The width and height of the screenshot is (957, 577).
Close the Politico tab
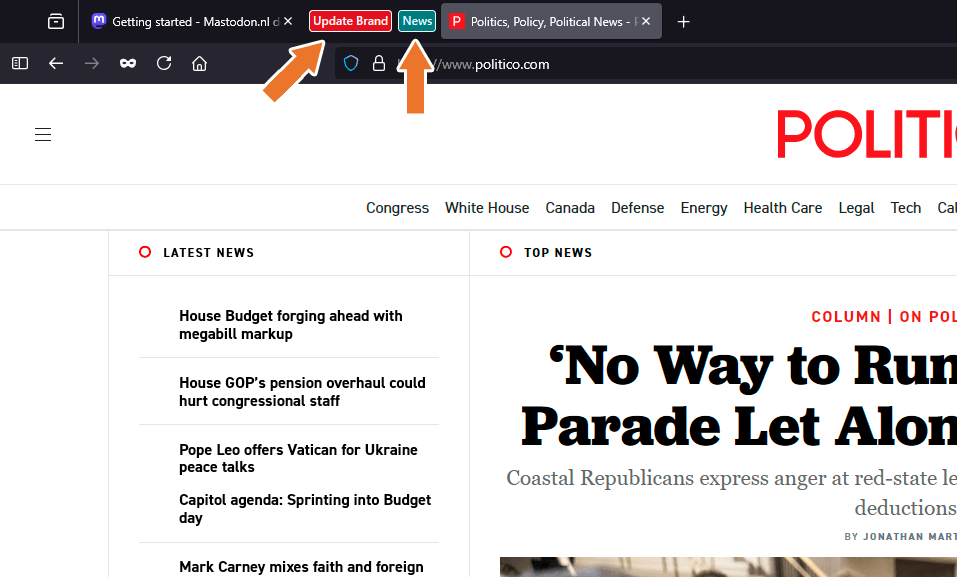[x=646, y=21]
